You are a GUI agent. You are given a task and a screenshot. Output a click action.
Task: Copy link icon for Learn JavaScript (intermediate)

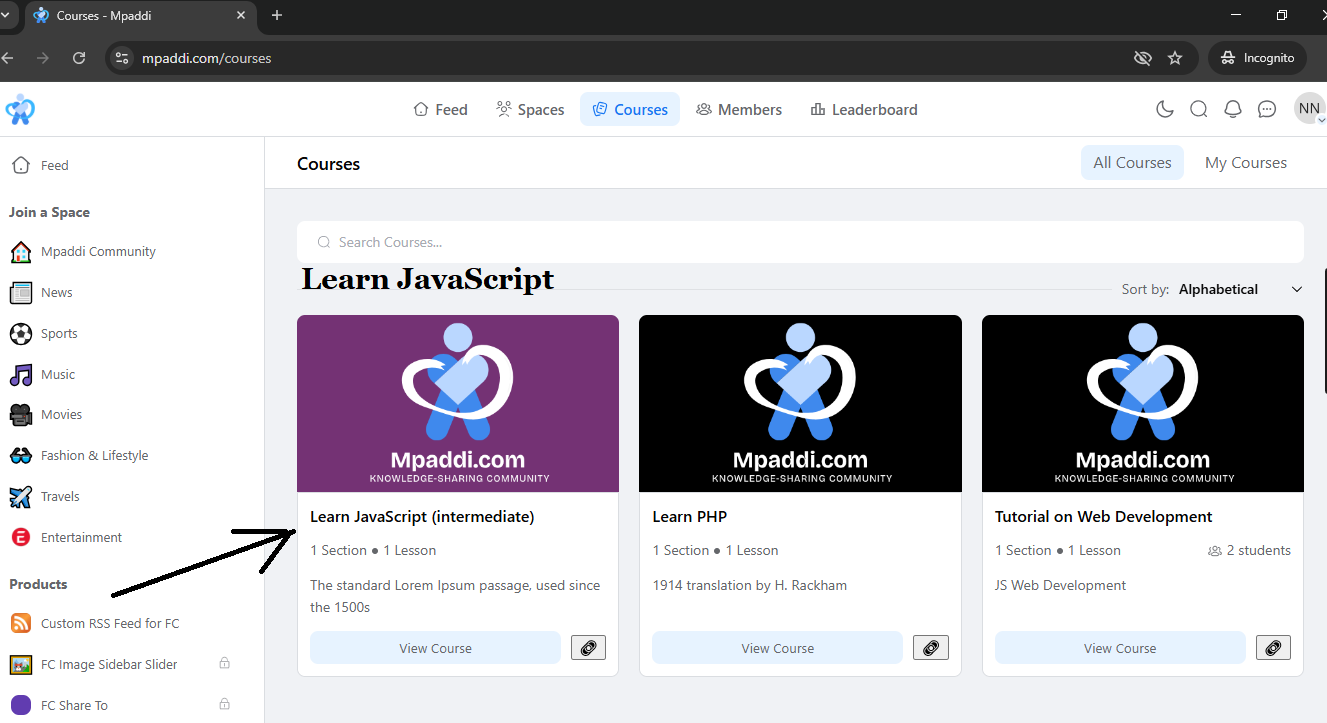pyautogui.click(x=588, y=648)
